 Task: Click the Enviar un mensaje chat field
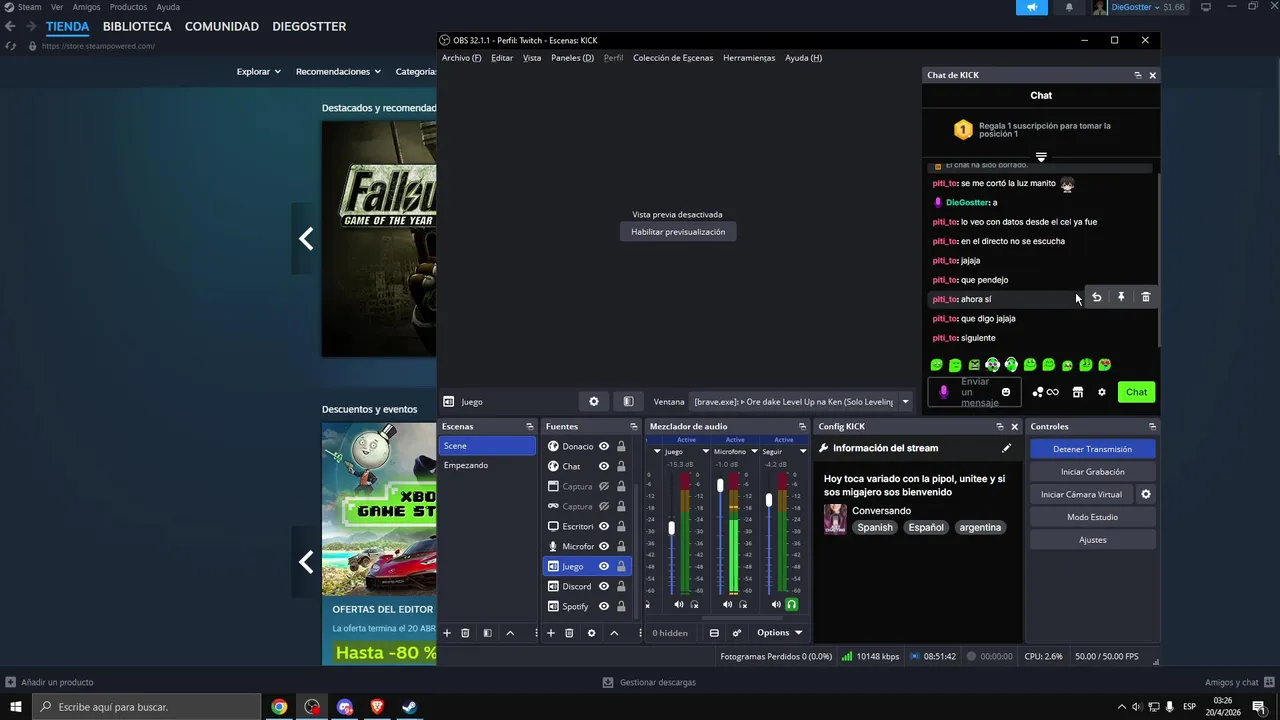click(x=975, y=392)
